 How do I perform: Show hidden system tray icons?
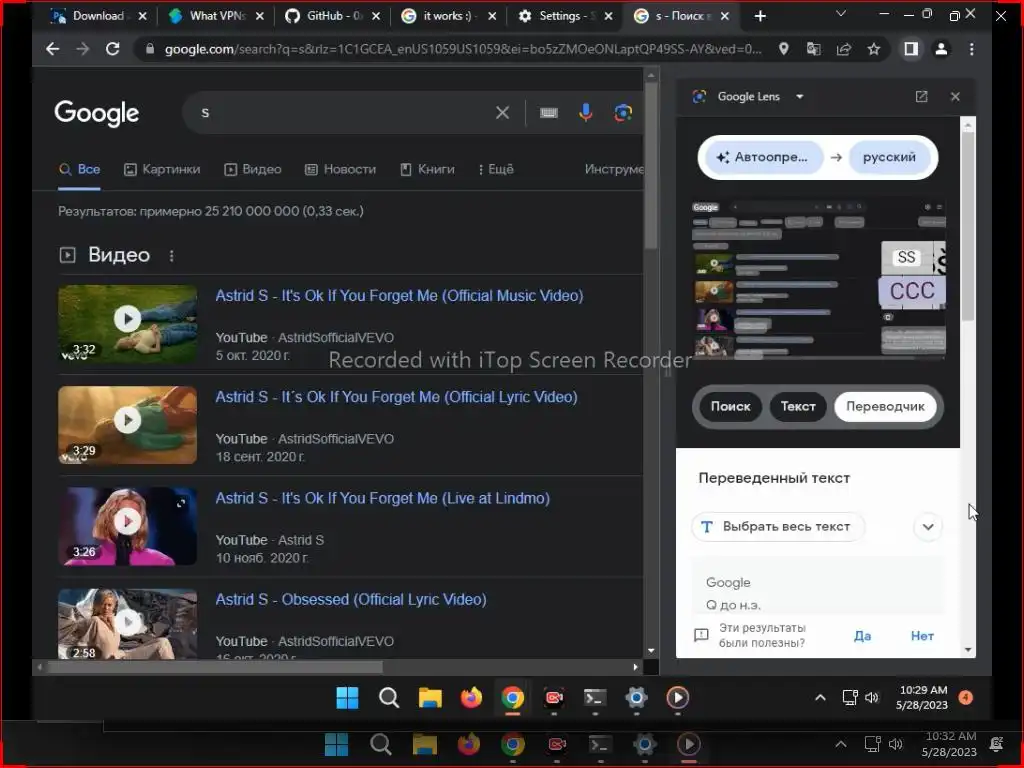820,697
